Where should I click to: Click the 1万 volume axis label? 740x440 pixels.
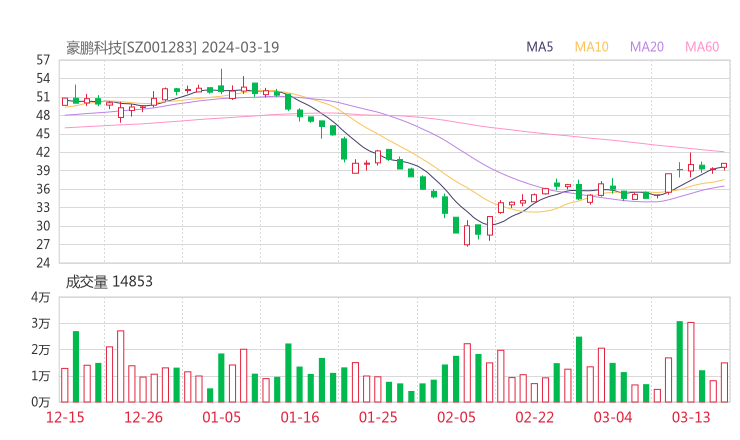(41, 376)
